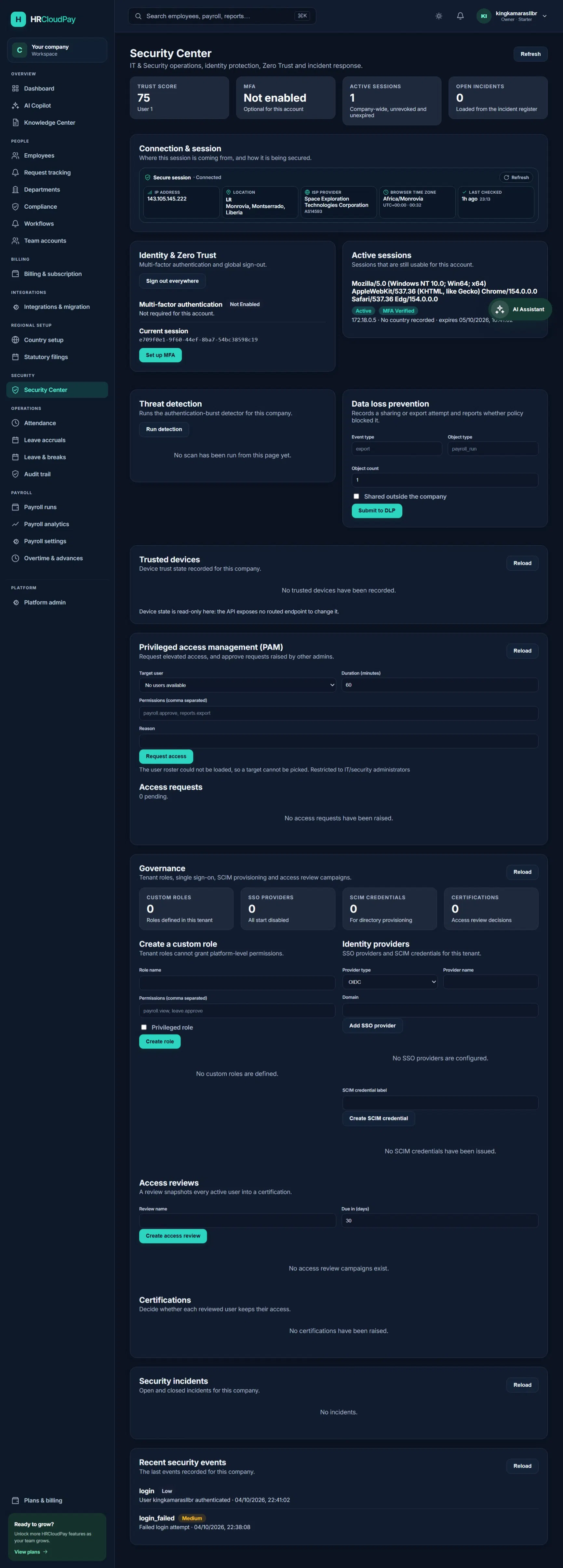Screen dimensions: 563x1568
Task: Refresh the Connection & session panel
Action: coord(516,178)
